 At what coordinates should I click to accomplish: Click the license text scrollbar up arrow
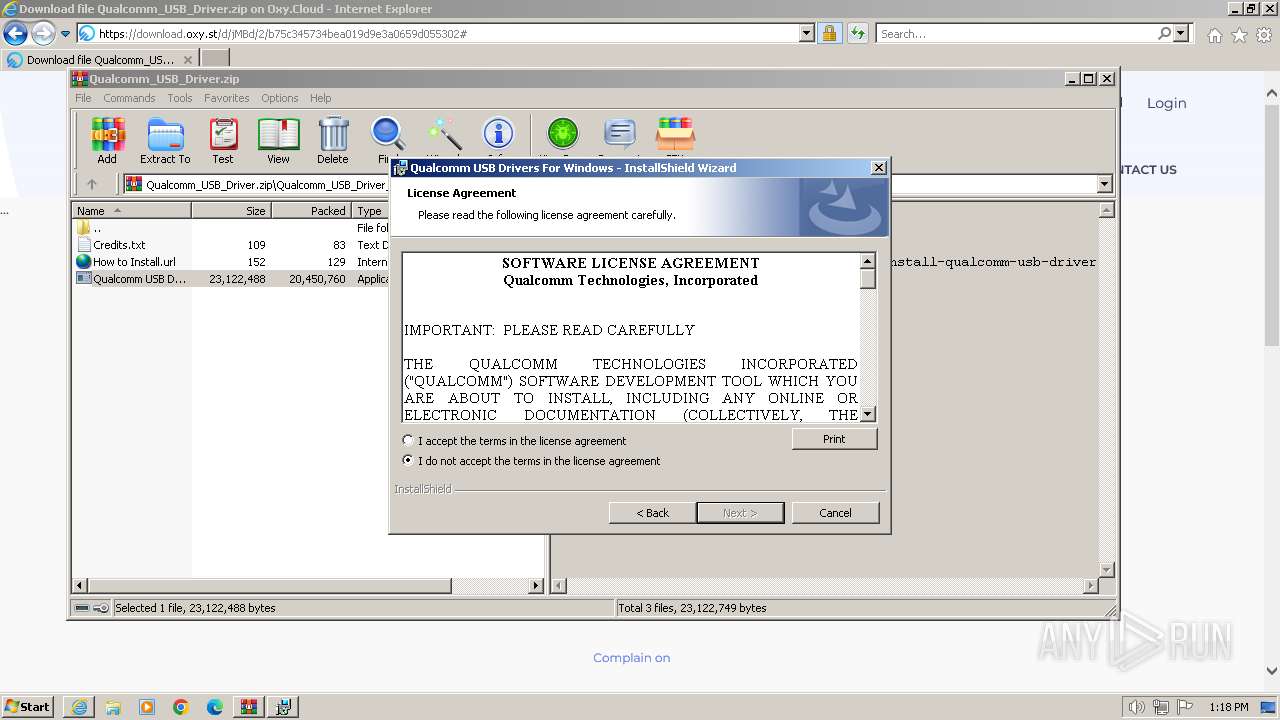tap(868, 261)
